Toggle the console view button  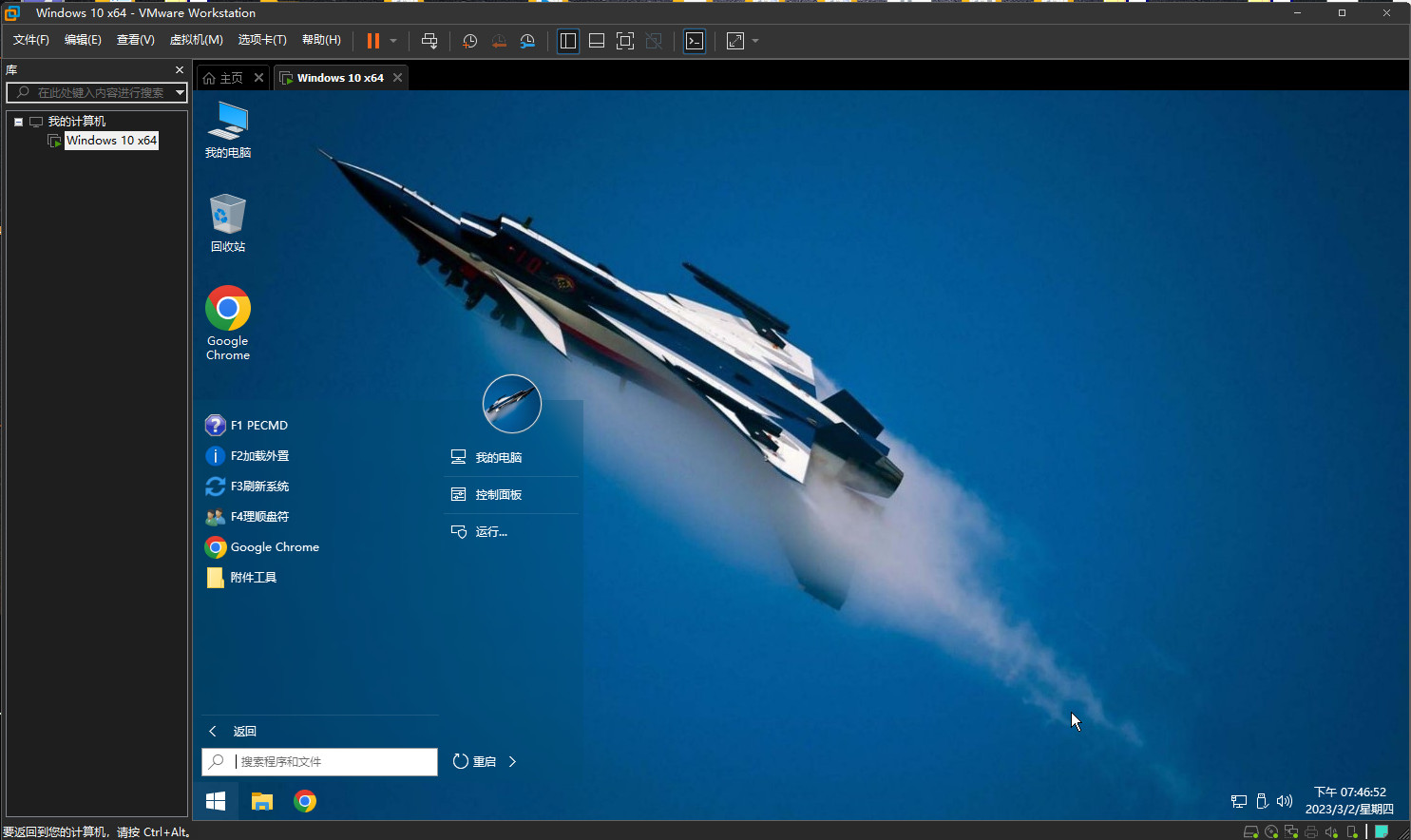695,41
